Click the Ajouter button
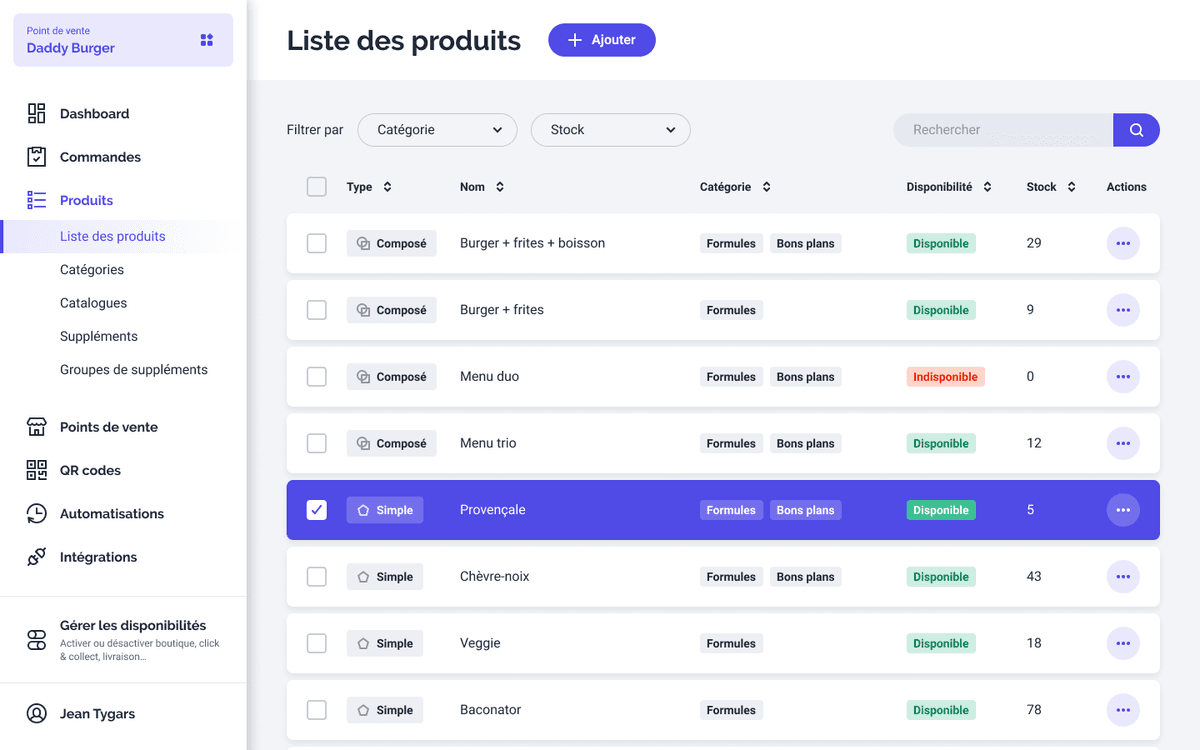The image size is (1200, 750). pos(601,40)
